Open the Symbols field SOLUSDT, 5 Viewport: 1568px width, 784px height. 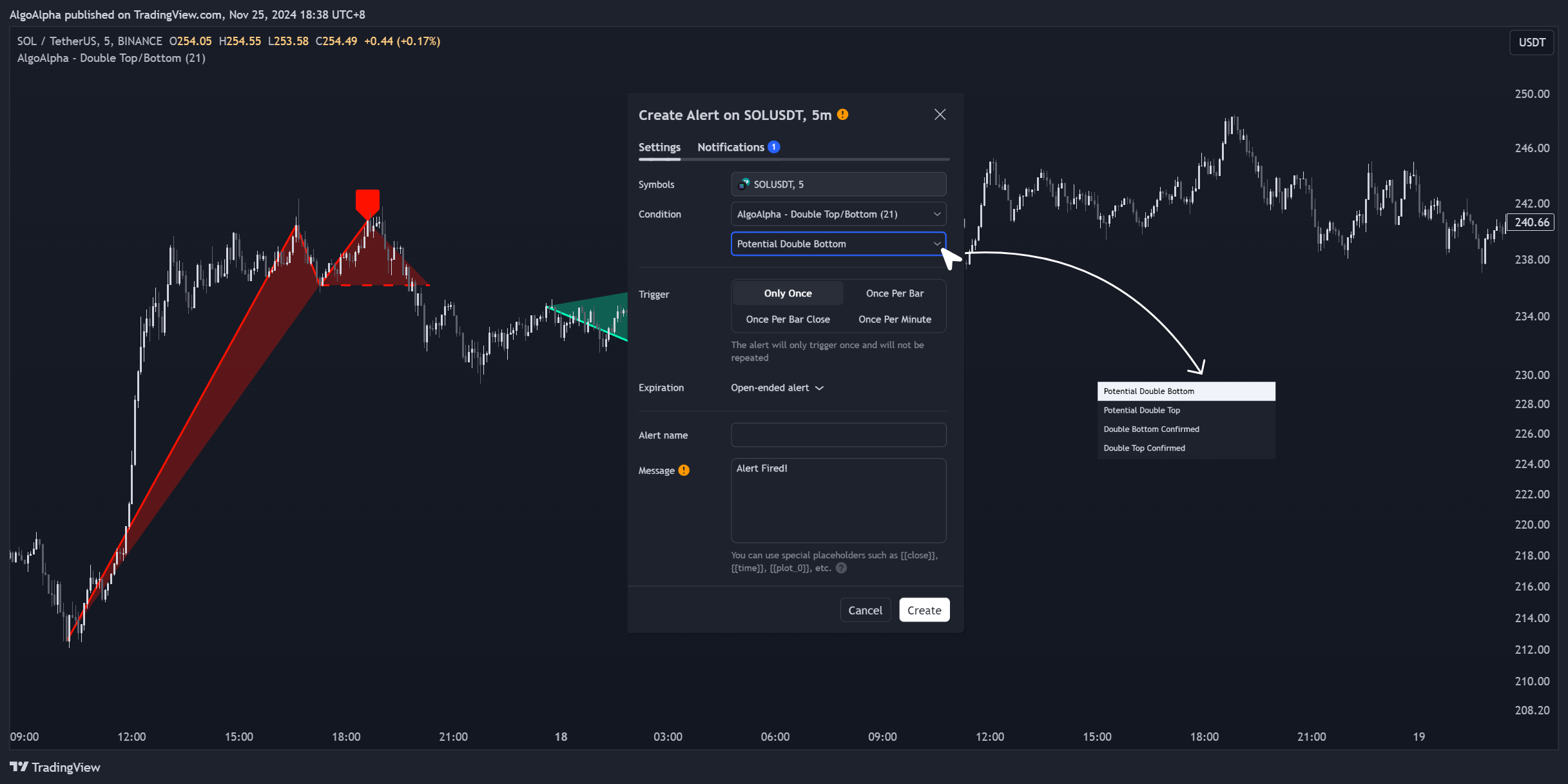(838, 184)
